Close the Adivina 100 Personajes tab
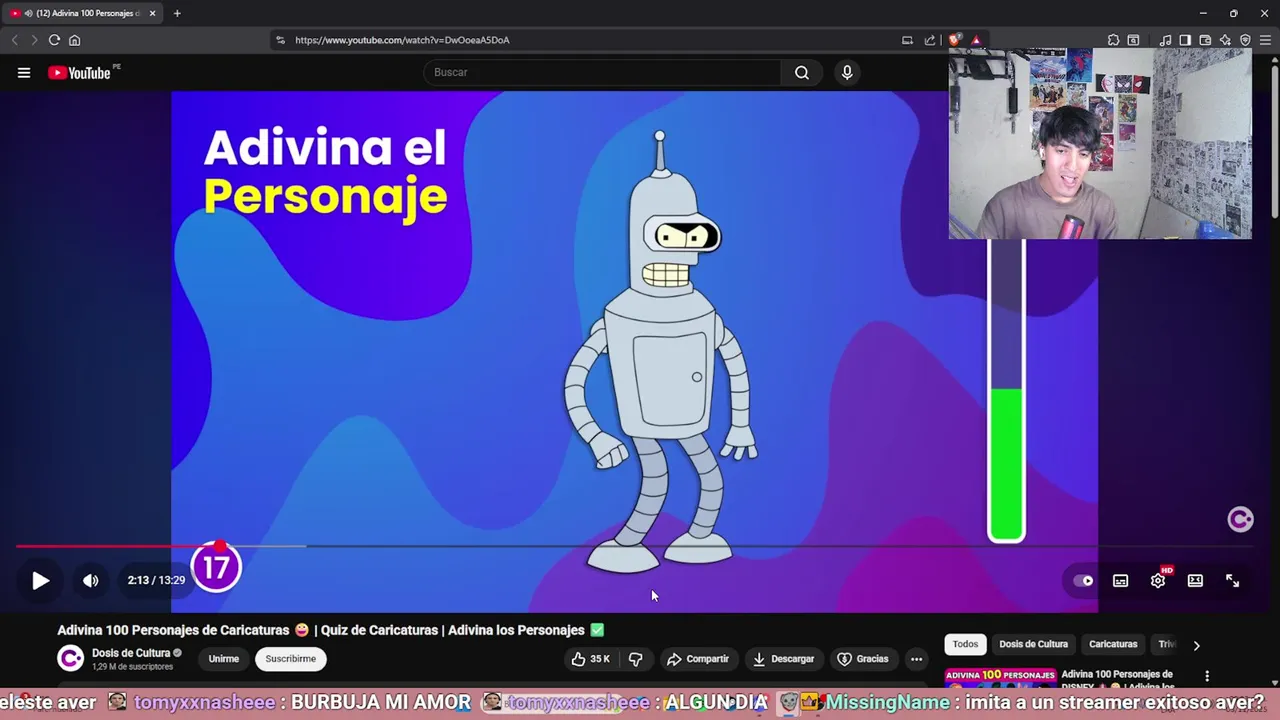 pyautogui.click(x=152, y=13)
